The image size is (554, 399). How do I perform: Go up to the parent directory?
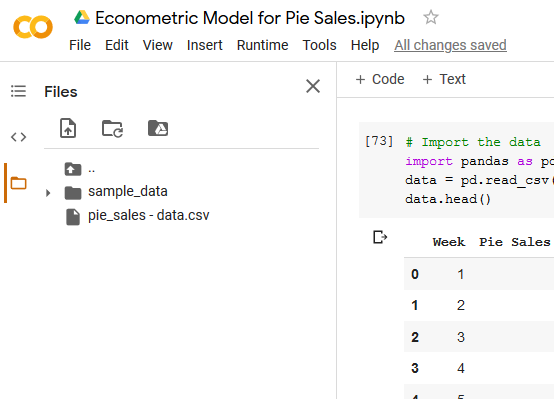point(80,169)
